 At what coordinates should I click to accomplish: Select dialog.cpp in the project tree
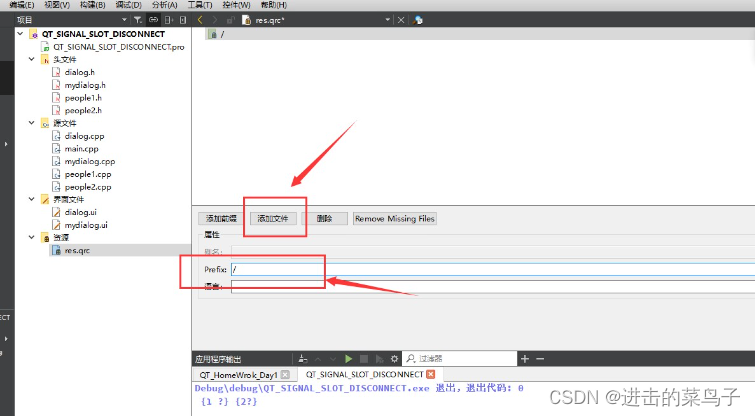click(84, 136)
